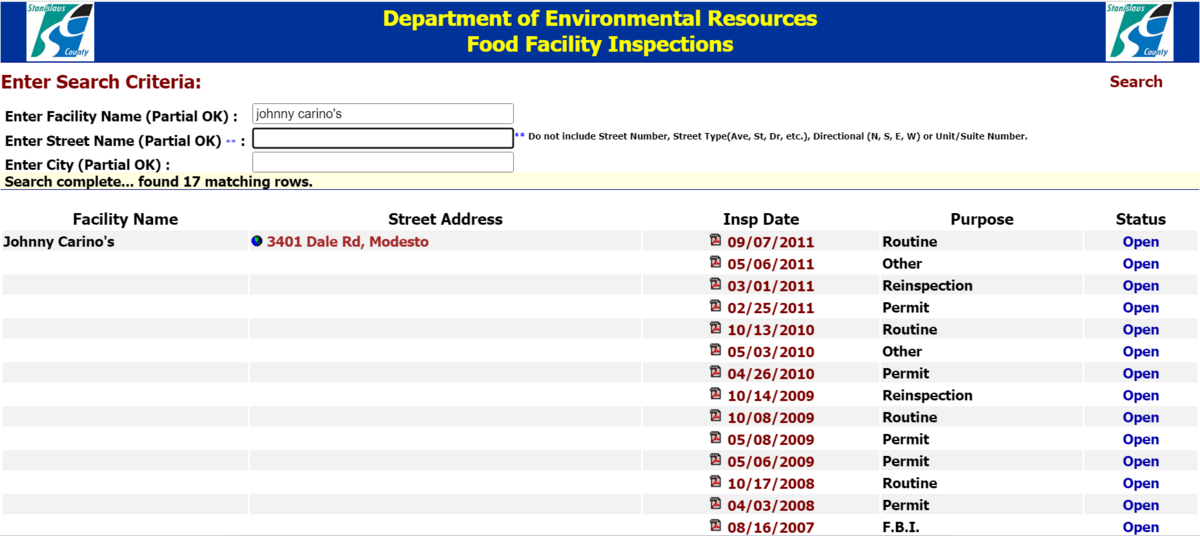The image size is (1200, 536).
Task: Open PDF icon for 05/06/2009 inspection
Action: point(715,460)
